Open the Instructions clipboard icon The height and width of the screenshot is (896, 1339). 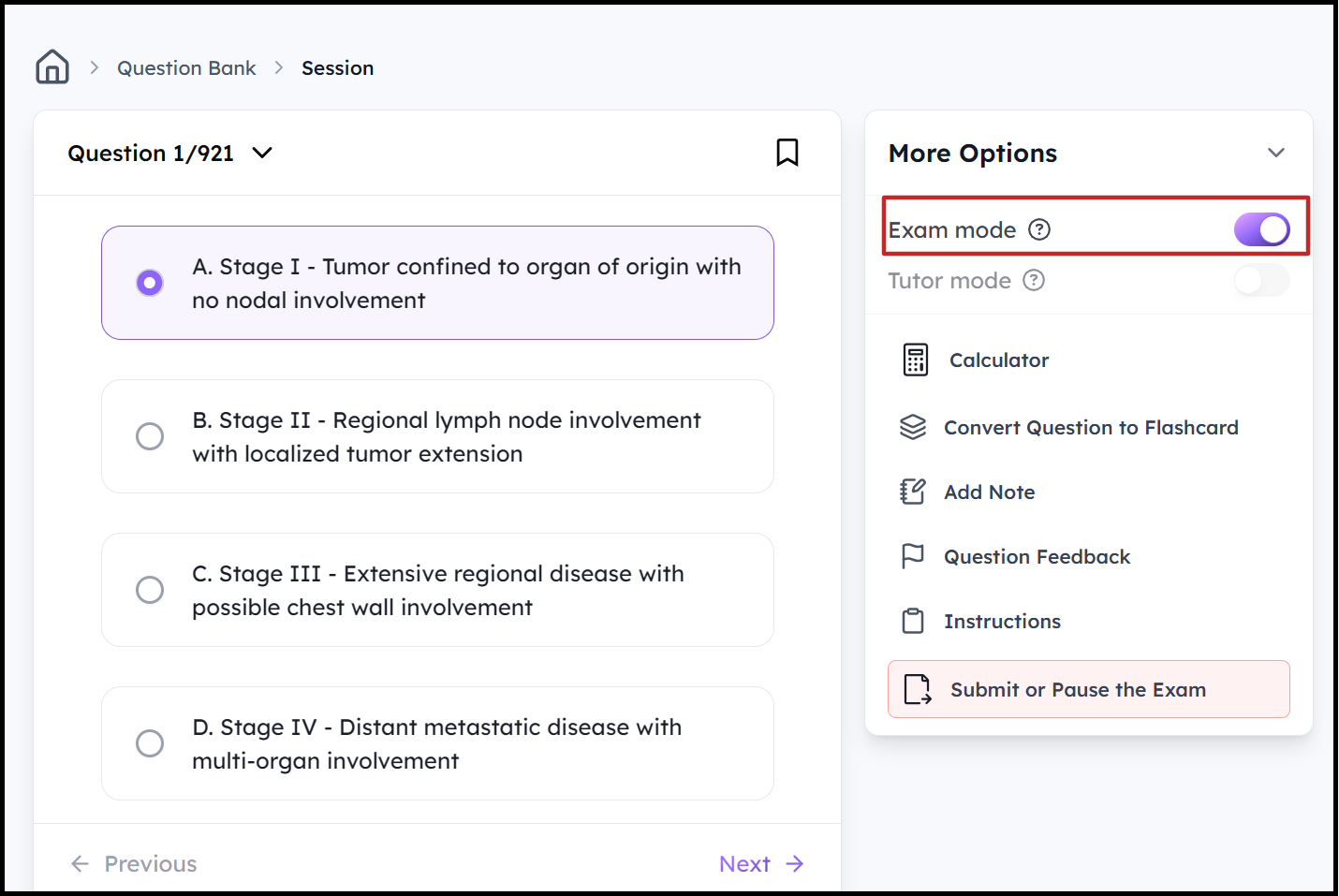point(912,621)
